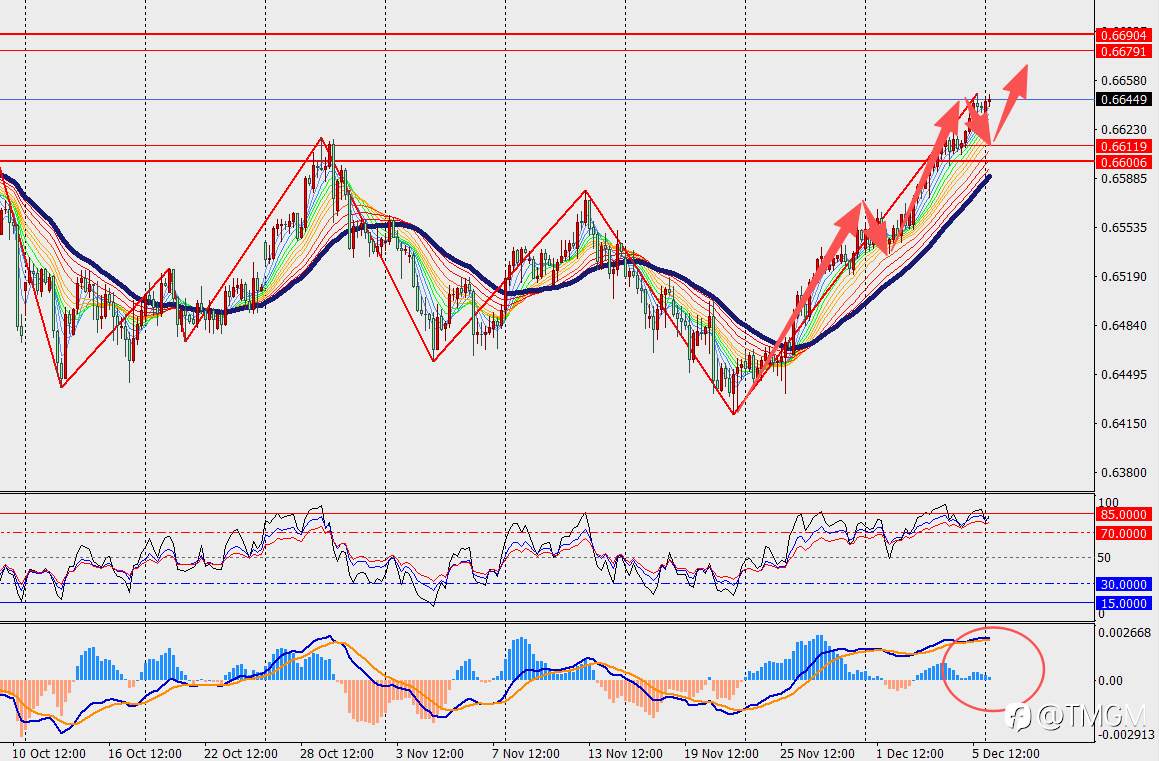Select the MACD zero line value 0.00
Viewport: 1159px width, 761px height.
[x=1110, y=680]
